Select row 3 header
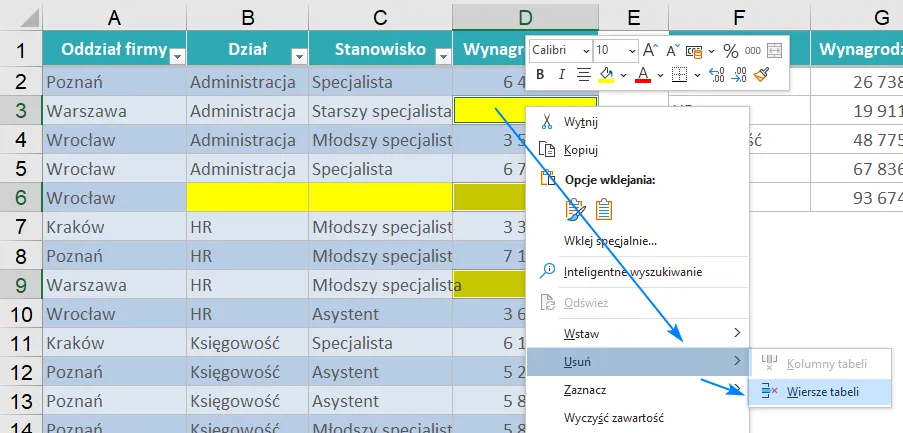The width and height of the screenshot is (903, 433). [x=21, y=111]
